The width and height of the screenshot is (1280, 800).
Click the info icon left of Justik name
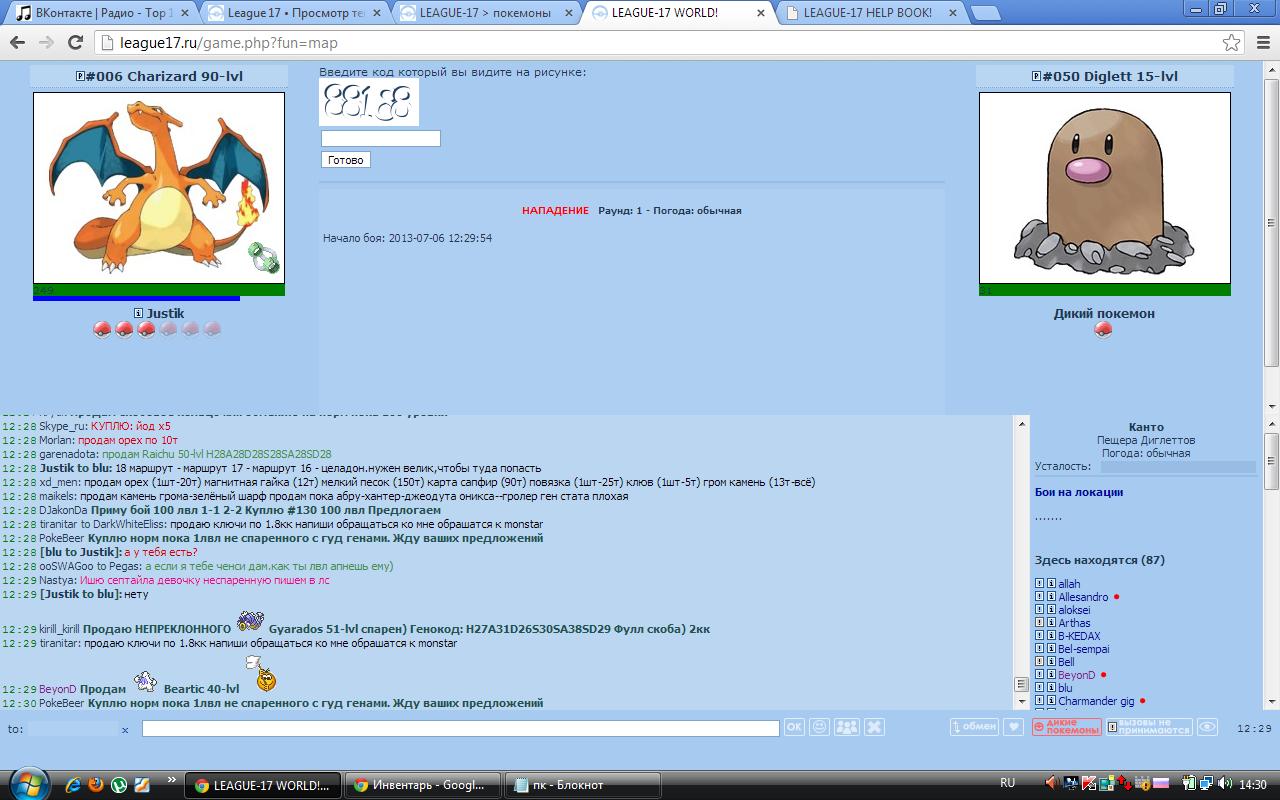click(x=139, y=314)
